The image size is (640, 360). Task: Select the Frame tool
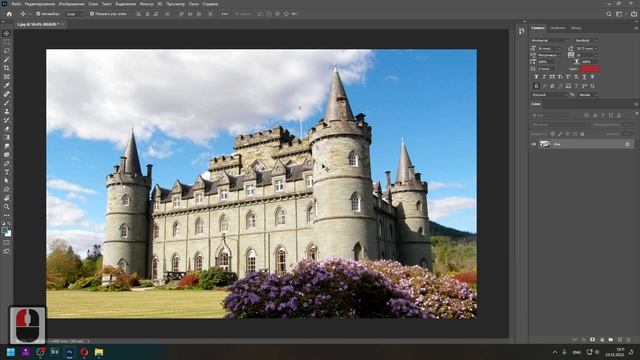pos(7,77)
